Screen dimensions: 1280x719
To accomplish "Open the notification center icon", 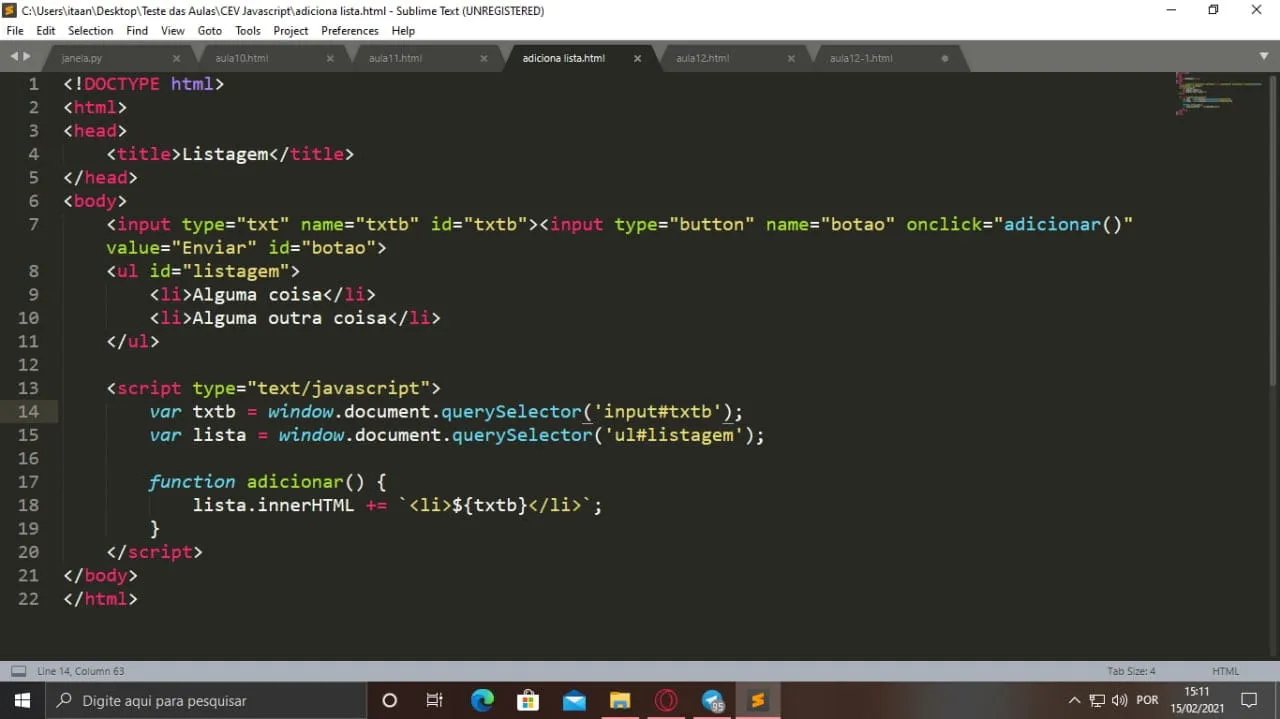I will click(1249, 700).
